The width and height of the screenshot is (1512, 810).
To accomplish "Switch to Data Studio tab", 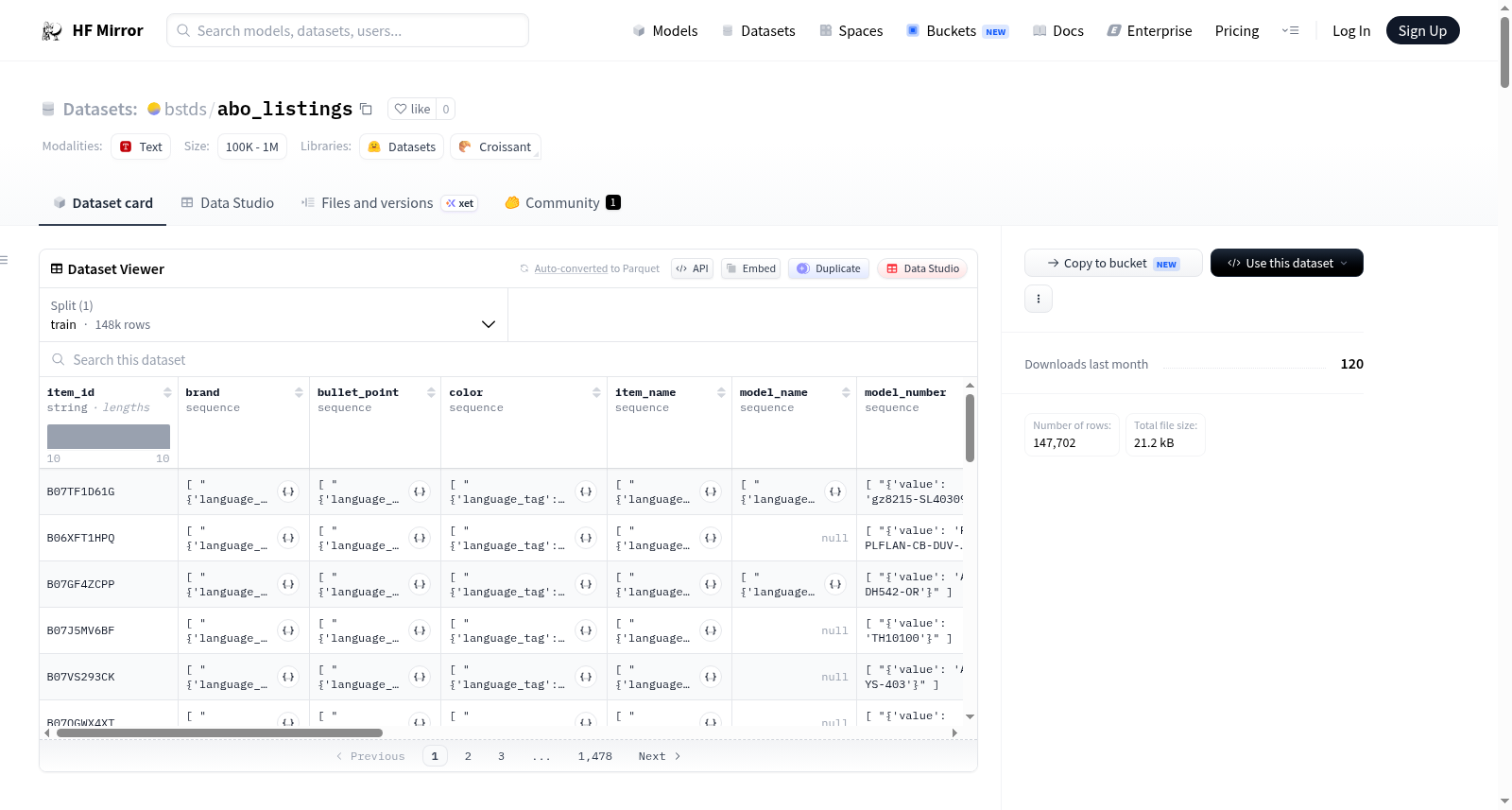I will pos(228,202).
